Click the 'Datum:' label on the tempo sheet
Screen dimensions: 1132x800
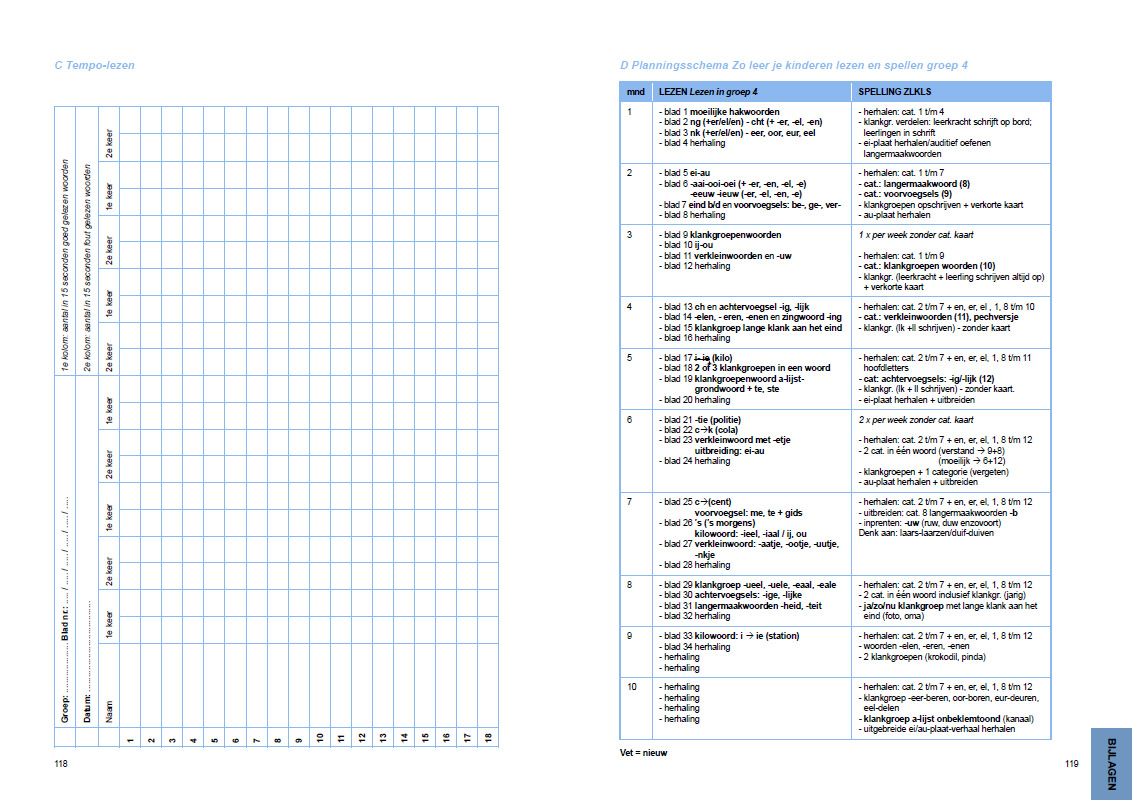click(x=87, y=708)
